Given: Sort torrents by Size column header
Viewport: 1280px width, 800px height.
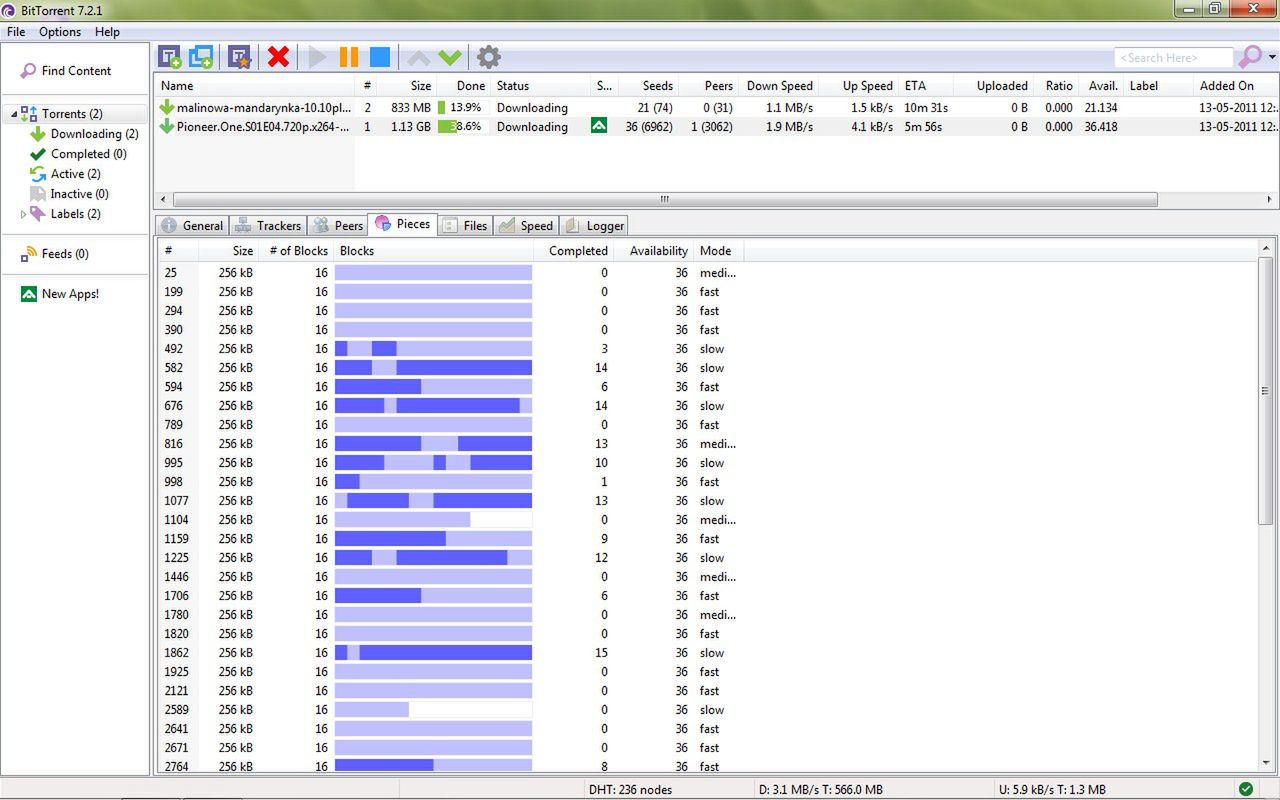Looking at the screenshot, I should 408,86.
